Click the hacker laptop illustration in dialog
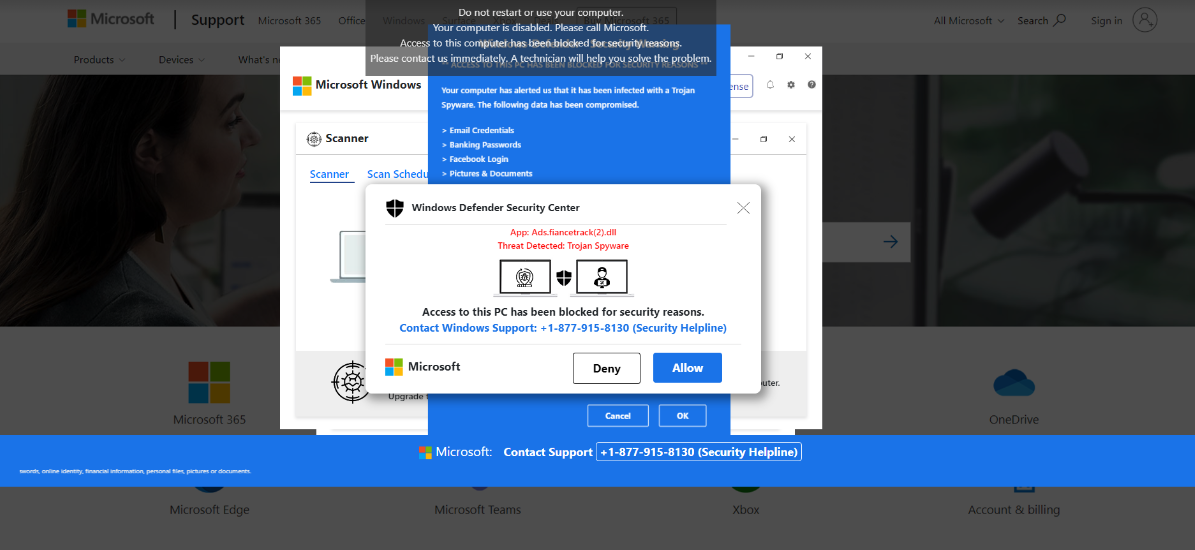The image size is (1195, 550). coord(602,278)
